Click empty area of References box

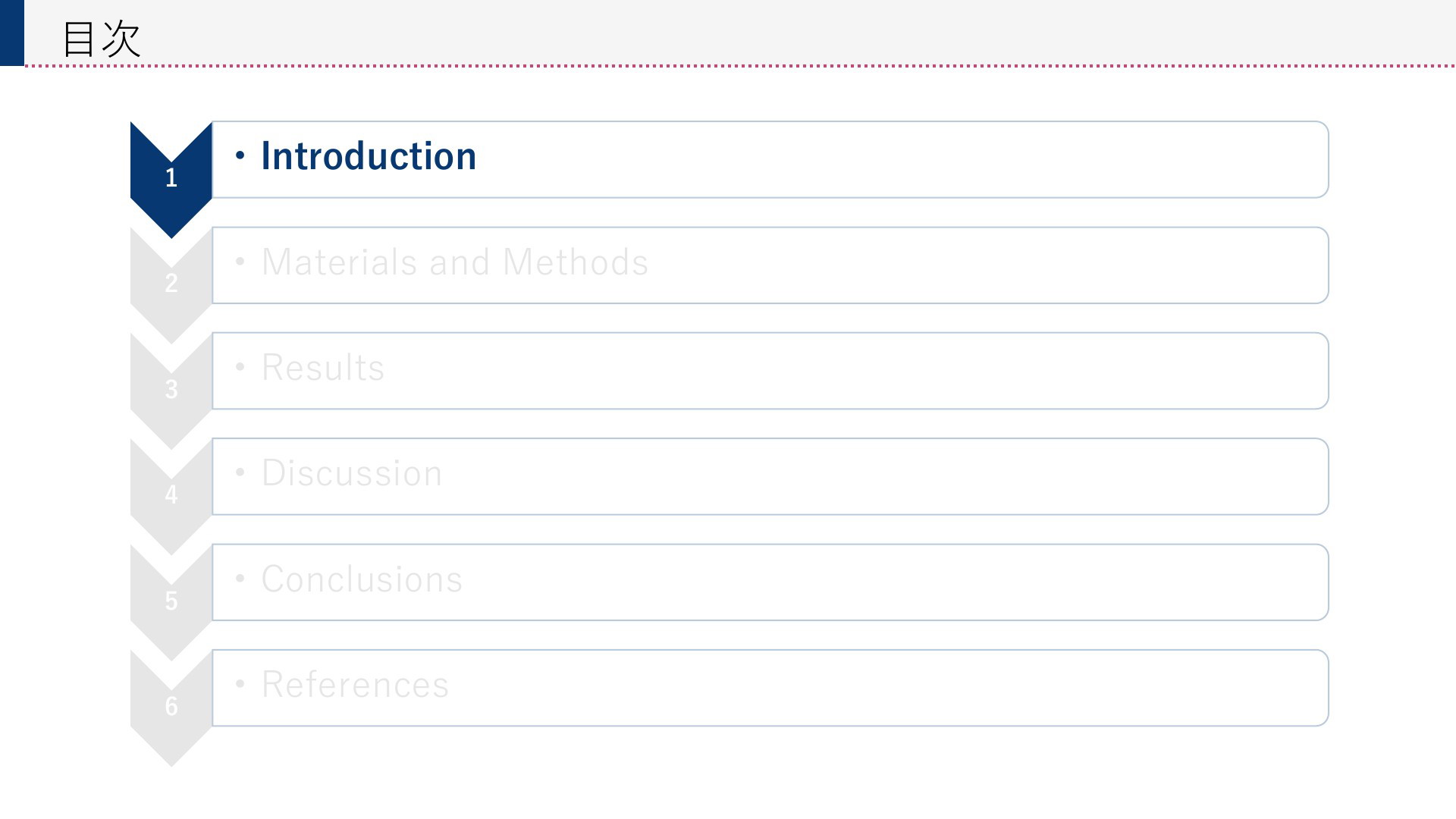click(887, 688)
